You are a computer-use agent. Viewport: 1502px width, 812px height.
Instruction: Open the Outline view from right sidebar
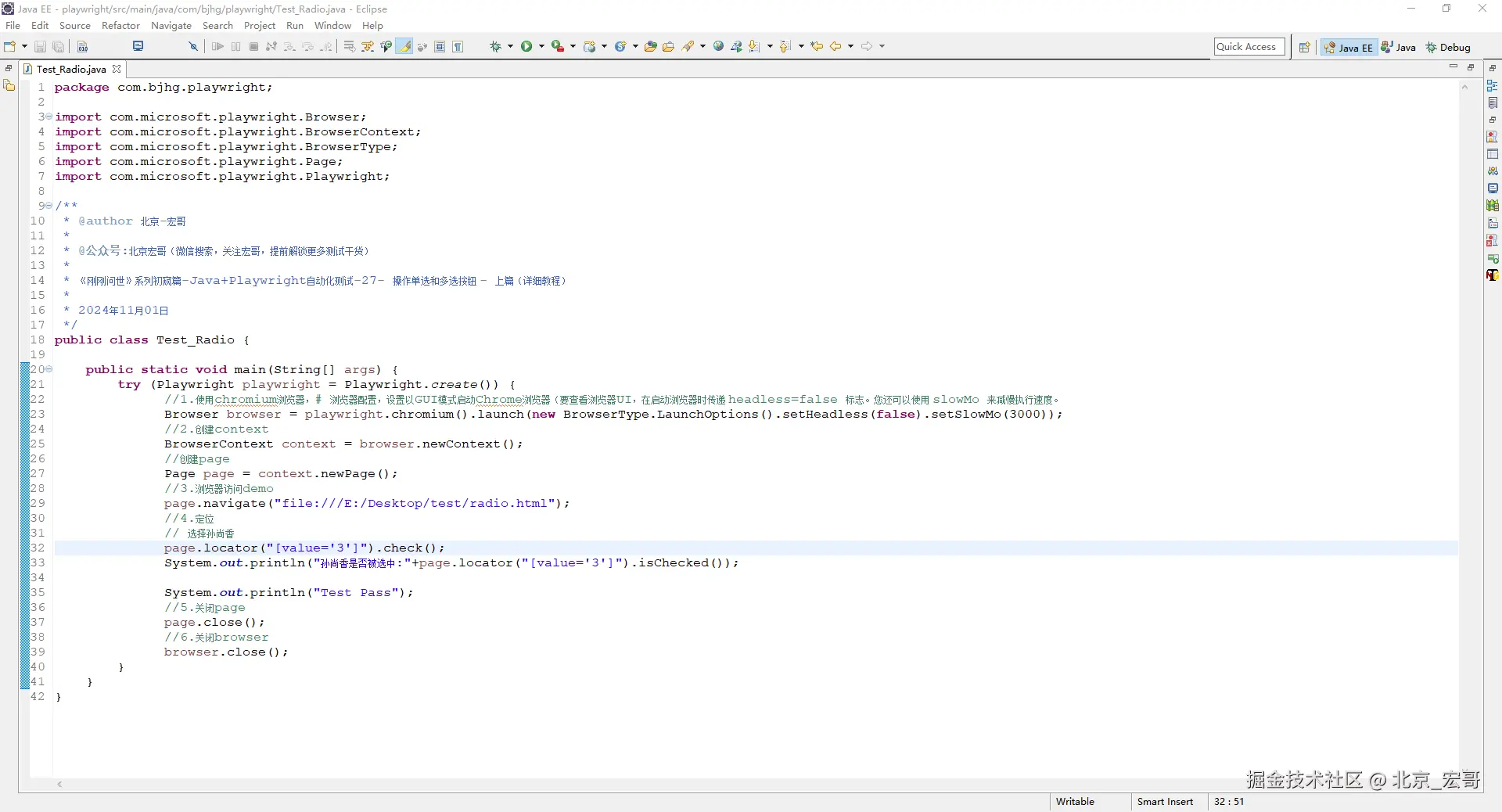(x=1493, y=85)
